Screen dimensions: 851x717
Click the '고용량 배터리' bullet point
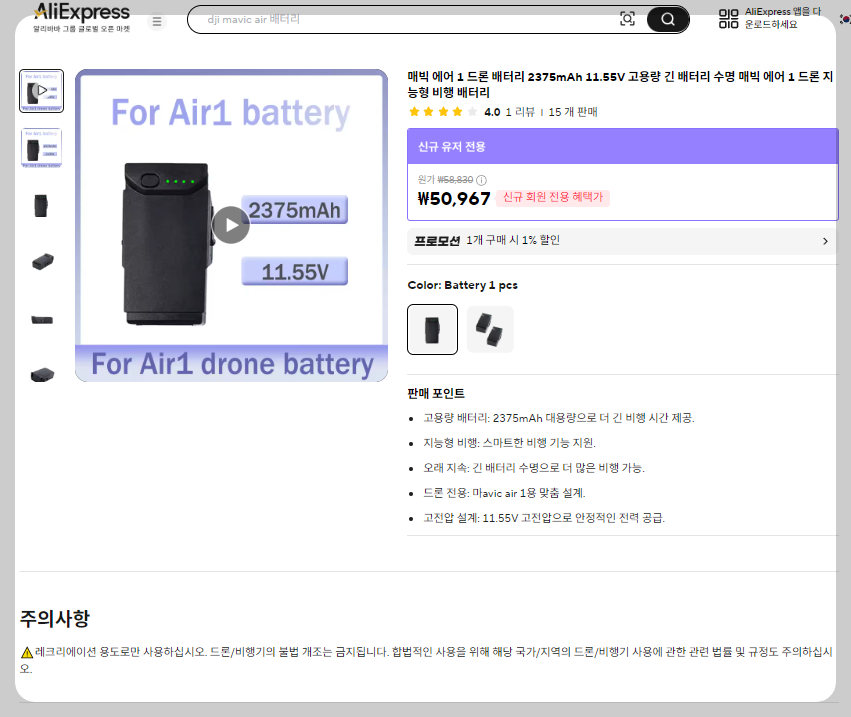[x=558, y=418]
